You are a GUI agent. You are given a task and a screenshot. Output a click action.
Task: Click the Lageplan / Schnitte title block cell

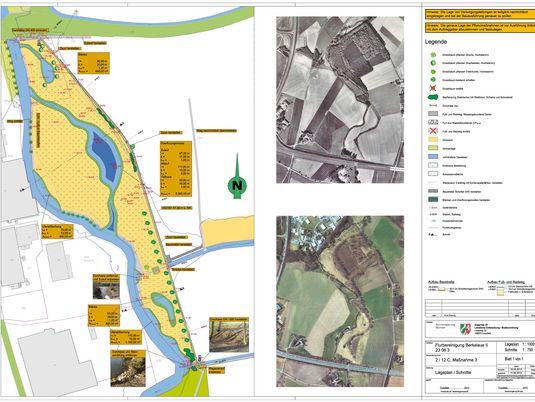[461, 372]
